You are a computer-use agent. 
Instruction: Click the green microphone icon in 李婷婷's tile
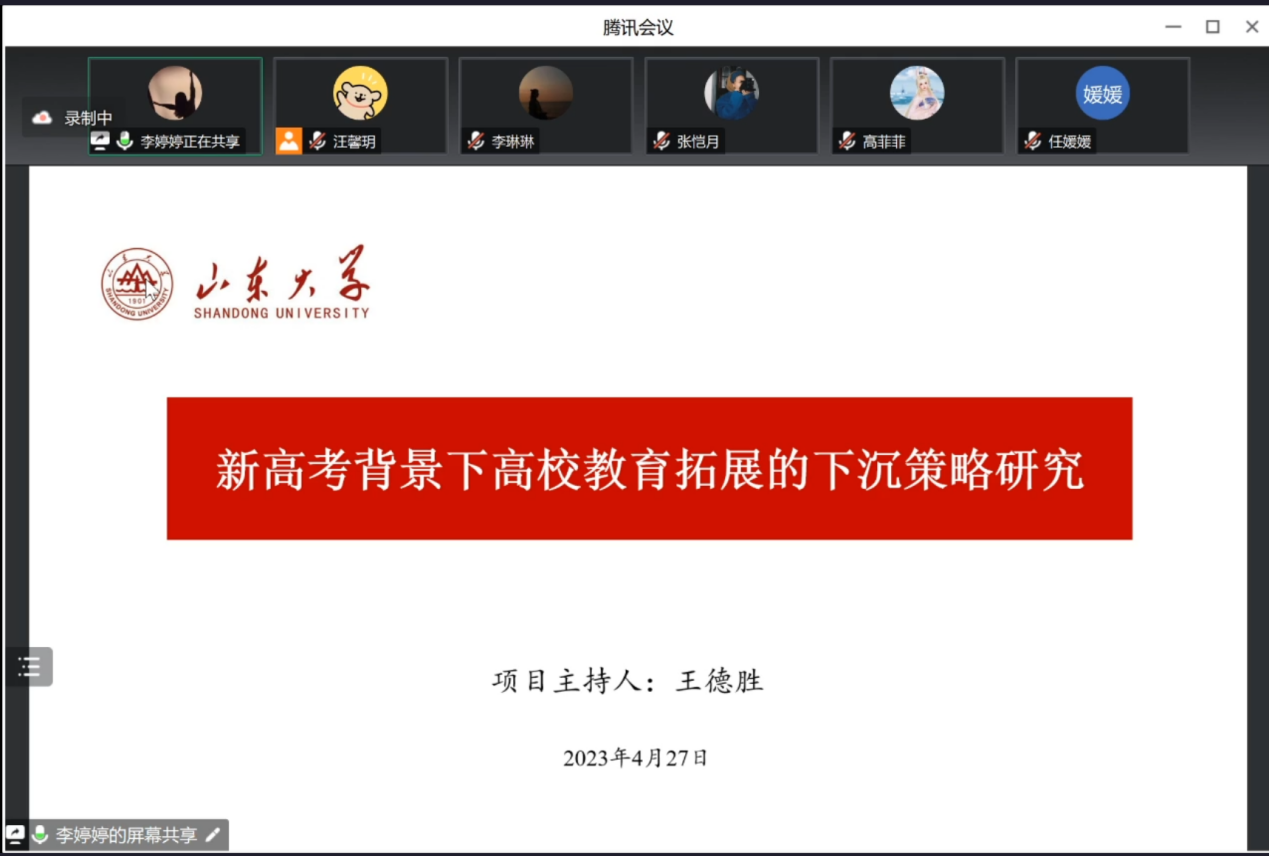click(x=125, y=141)
